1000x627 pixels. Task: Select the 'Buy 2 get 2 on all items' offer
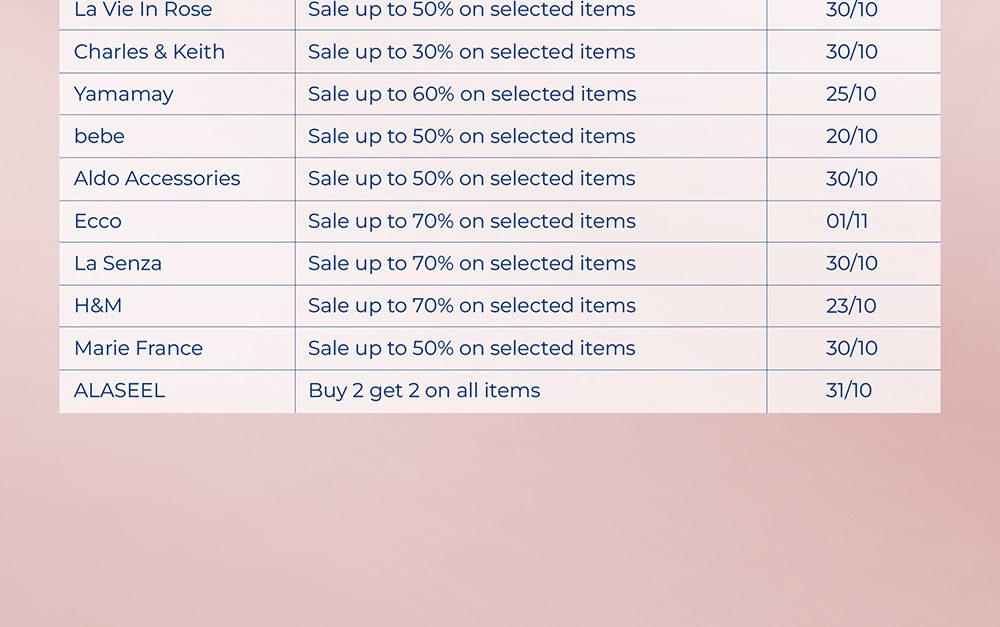[x=424, y=391]
